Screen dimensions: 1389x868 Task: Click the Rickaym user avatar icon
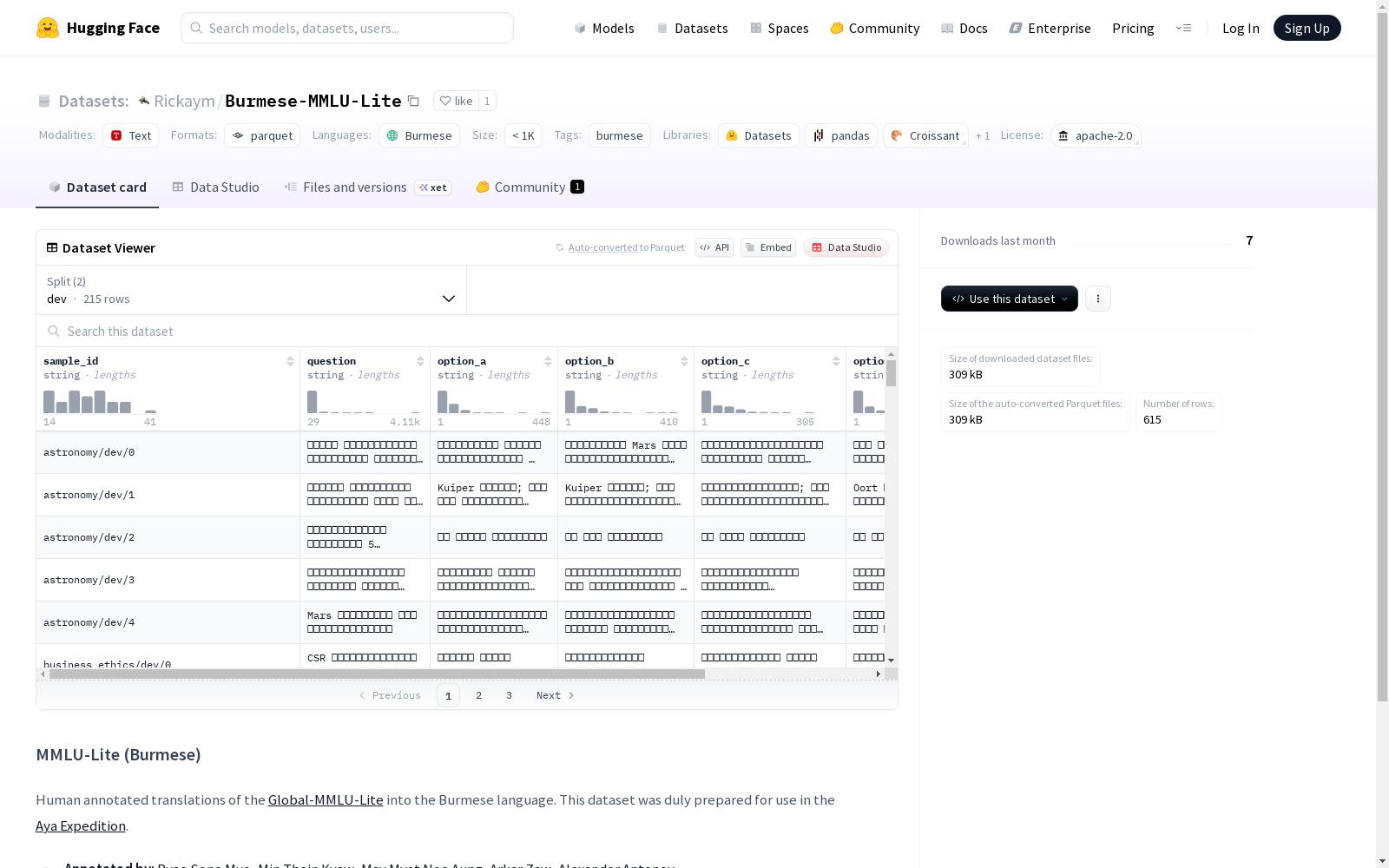coord(144,101)
